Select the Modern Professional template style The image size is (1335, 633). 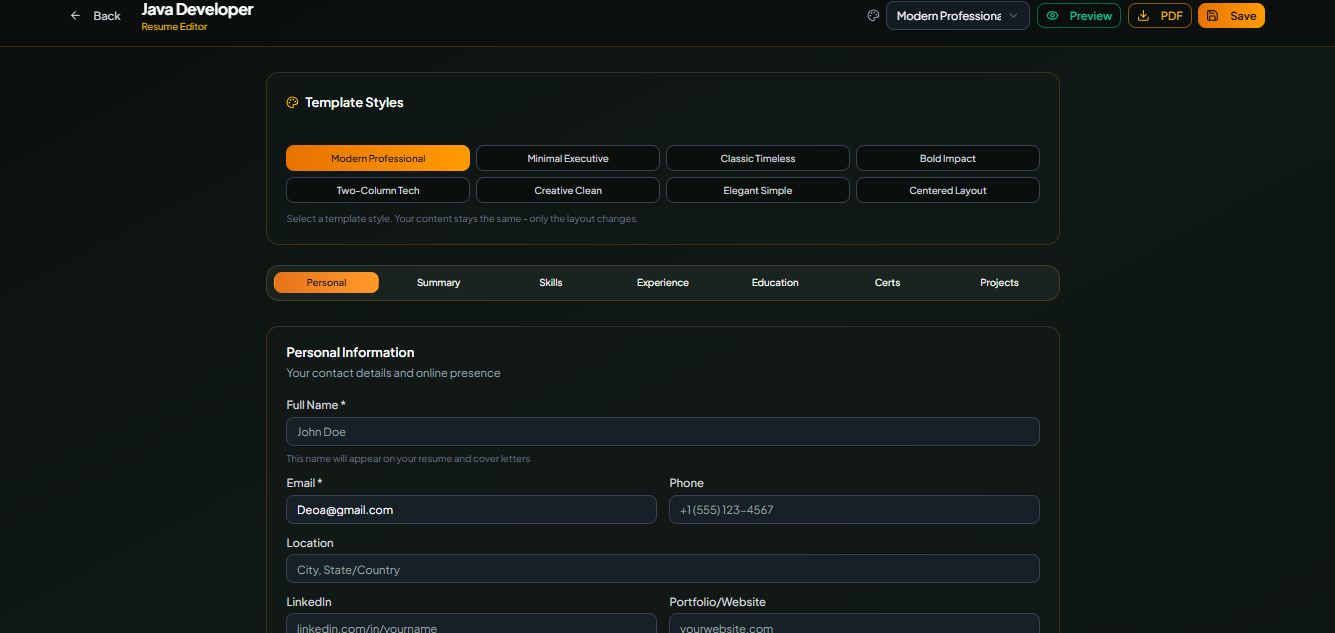(378, 158)
